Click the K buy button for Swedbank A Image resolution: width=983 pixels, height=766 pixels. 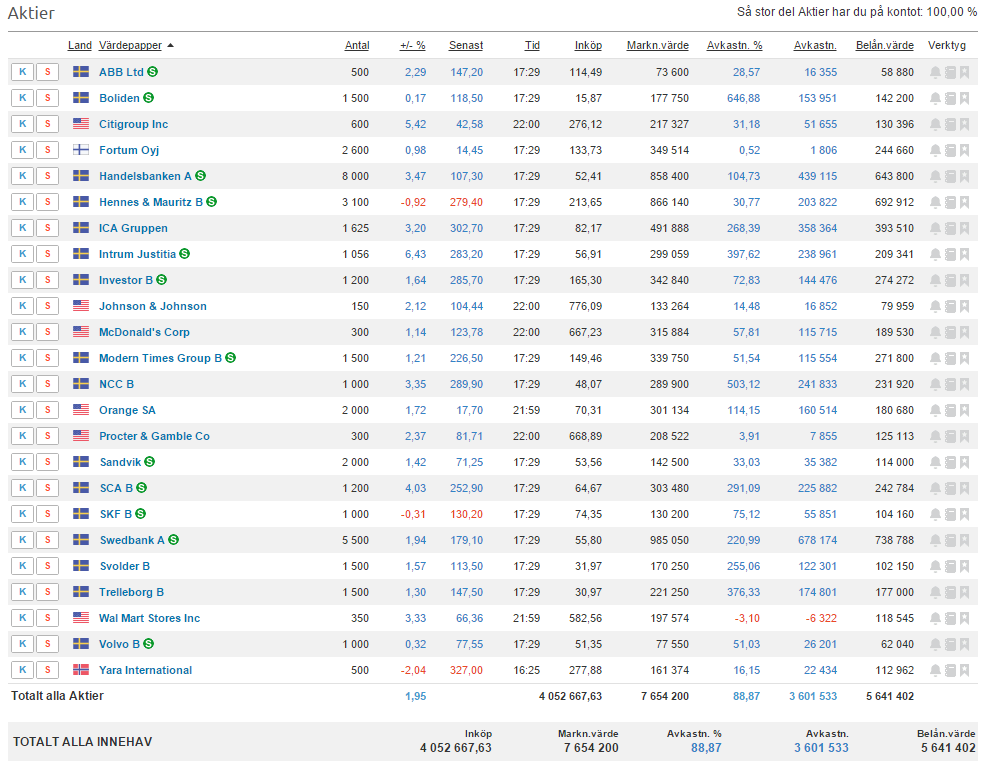[23, 540]
